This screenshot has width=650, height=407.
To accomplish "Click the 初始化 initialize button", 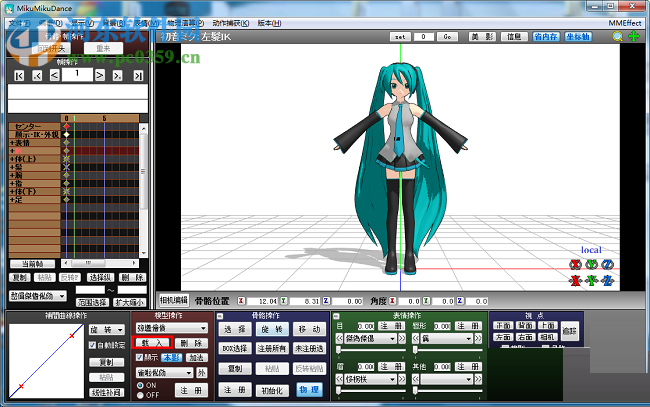I will 272,390.
